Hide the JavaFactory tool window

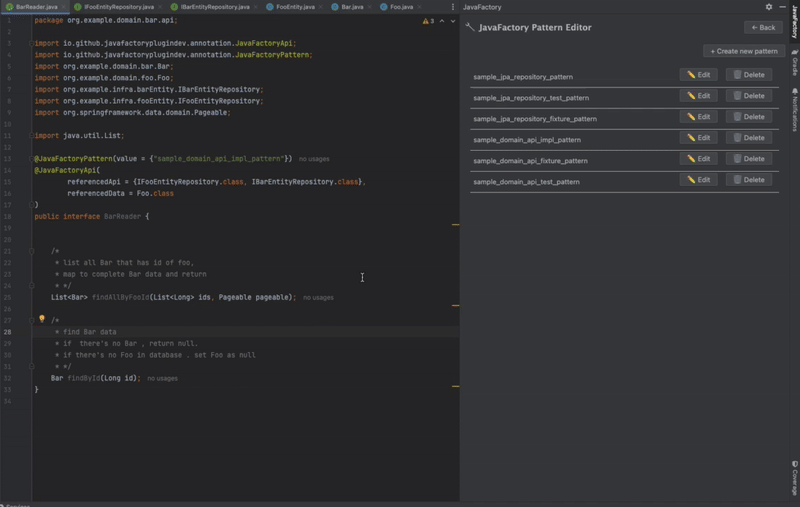click(x=782, y=7)
